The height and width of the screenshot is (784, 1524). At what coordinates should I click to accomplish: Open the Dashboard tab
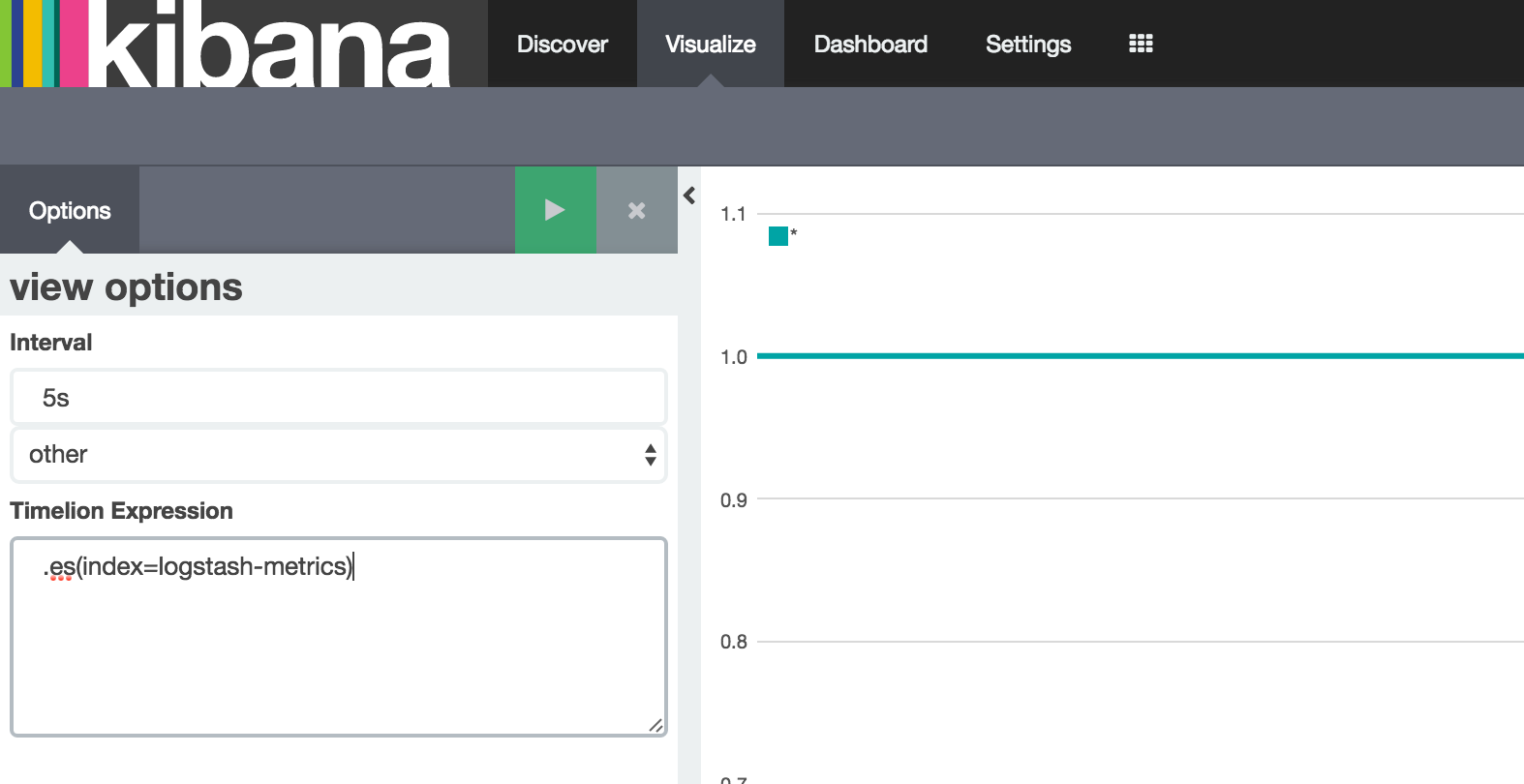pyautogui.click(x=869, y=44)
